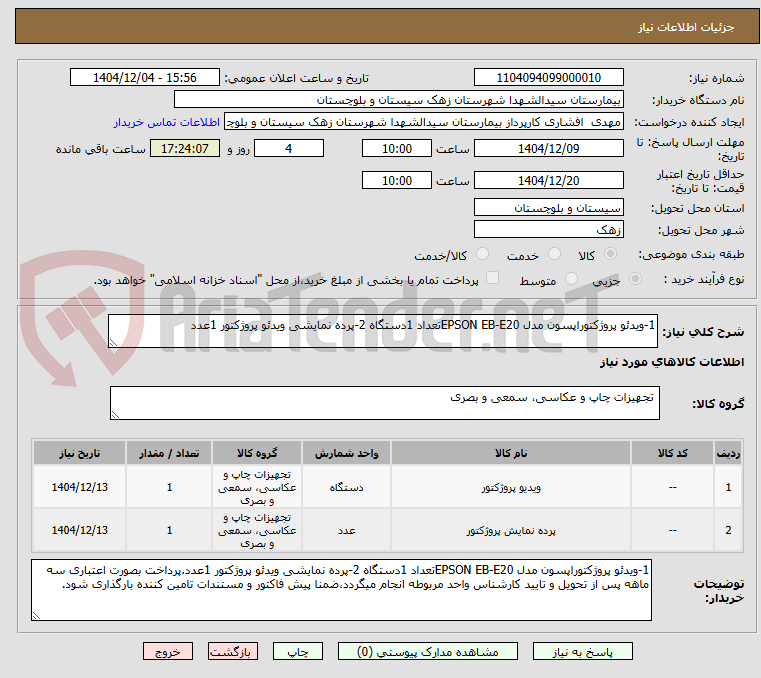Viewport: 761px width, 678px height.
Task: Click resize handle of the general description box
Action: (x=114, y=343)
